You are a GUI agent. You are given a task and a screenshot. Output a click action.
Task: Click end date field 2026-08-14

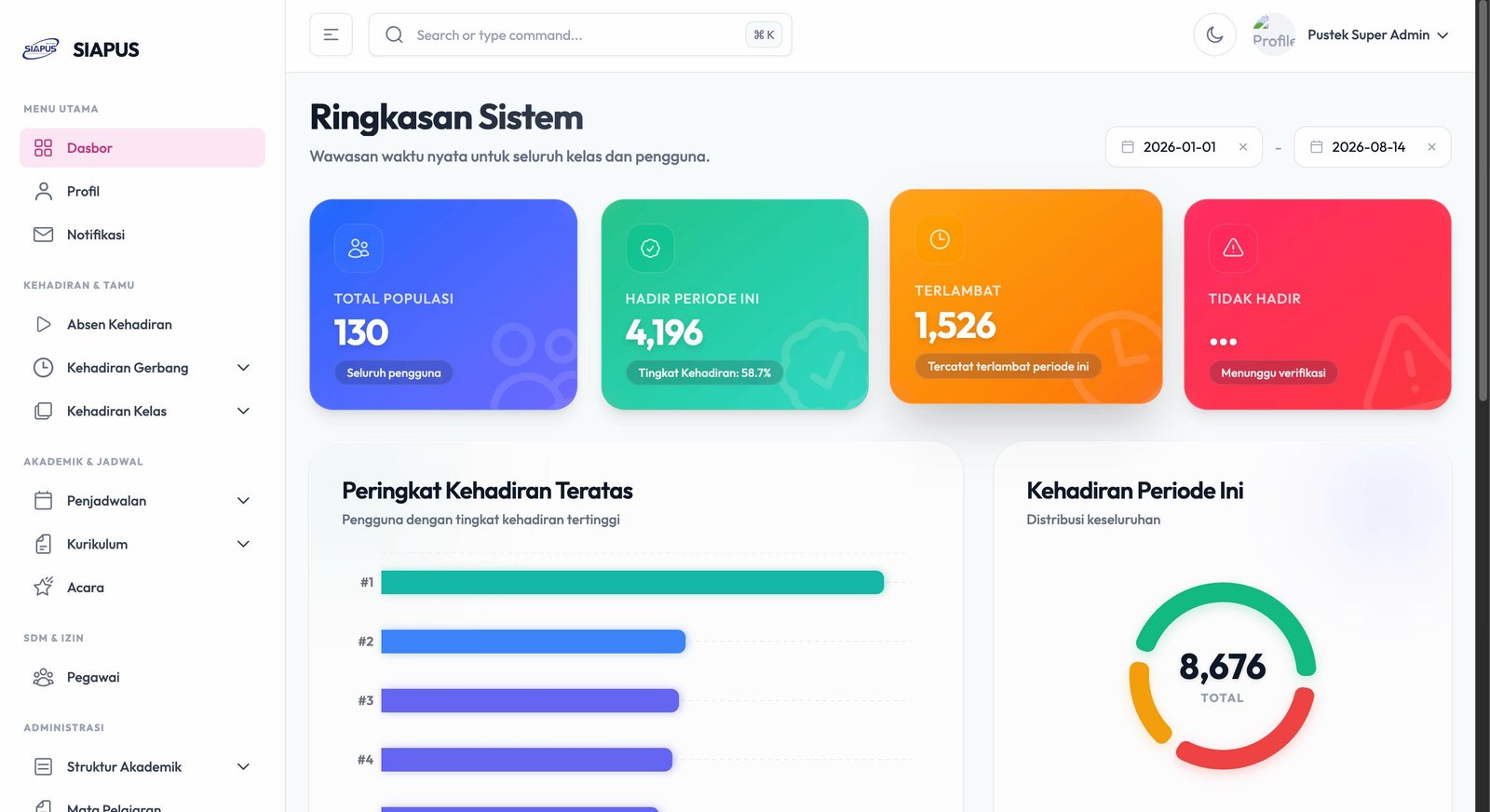click(1372, 147)
